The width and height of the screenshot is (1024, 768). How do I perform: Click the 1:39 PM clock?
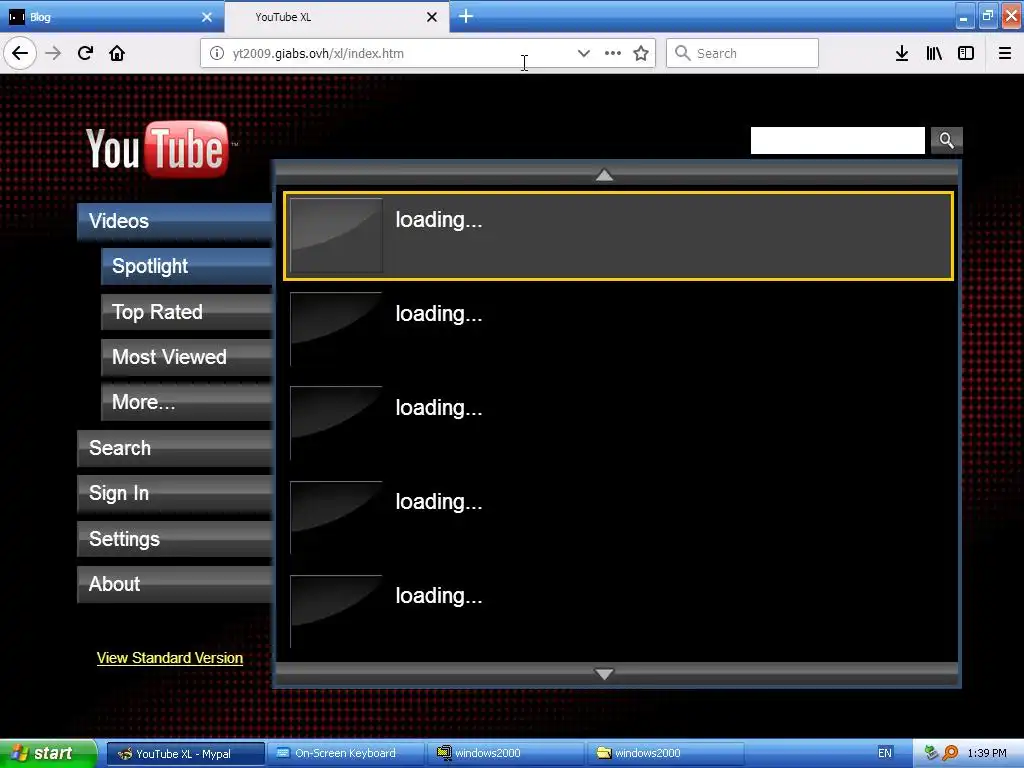click(x=987, y=754)
